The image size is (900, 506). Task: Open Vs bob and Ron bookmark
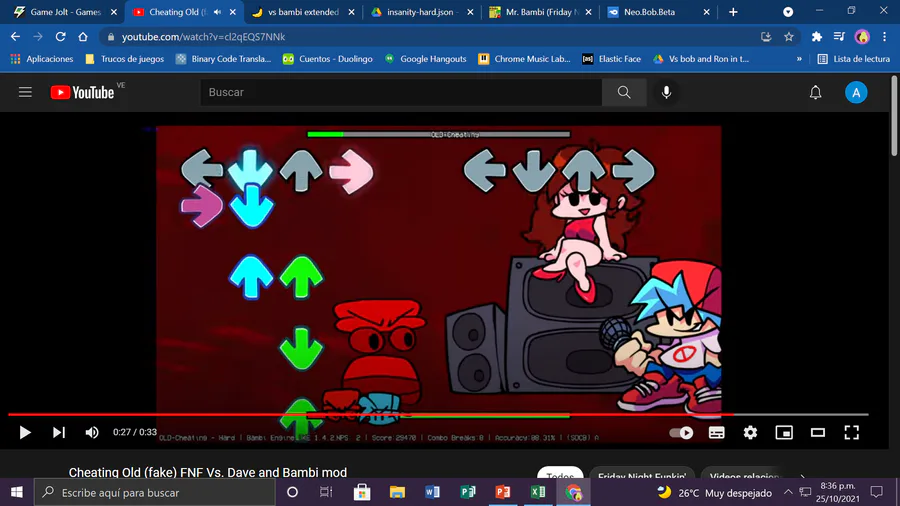coord(701,59)
